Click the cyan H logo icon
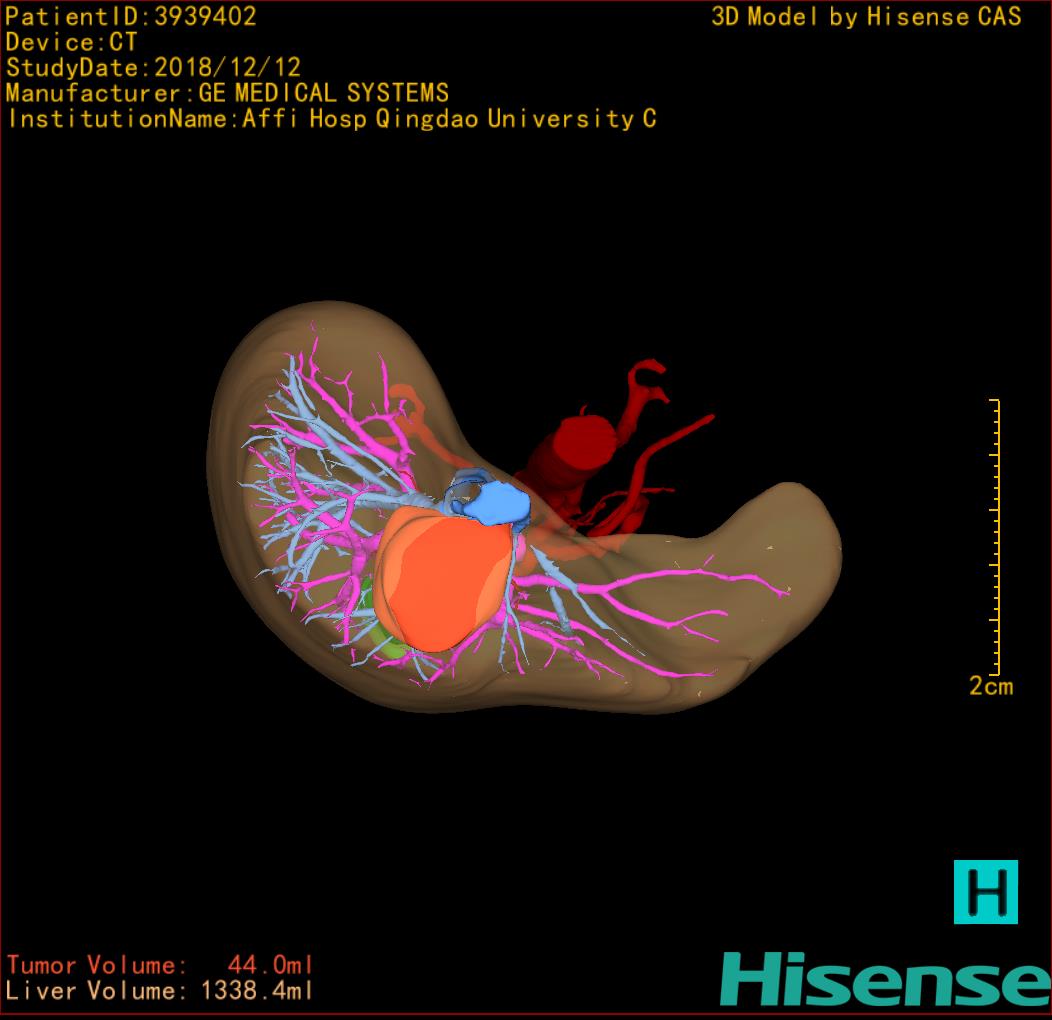 [x=985, y=891]
